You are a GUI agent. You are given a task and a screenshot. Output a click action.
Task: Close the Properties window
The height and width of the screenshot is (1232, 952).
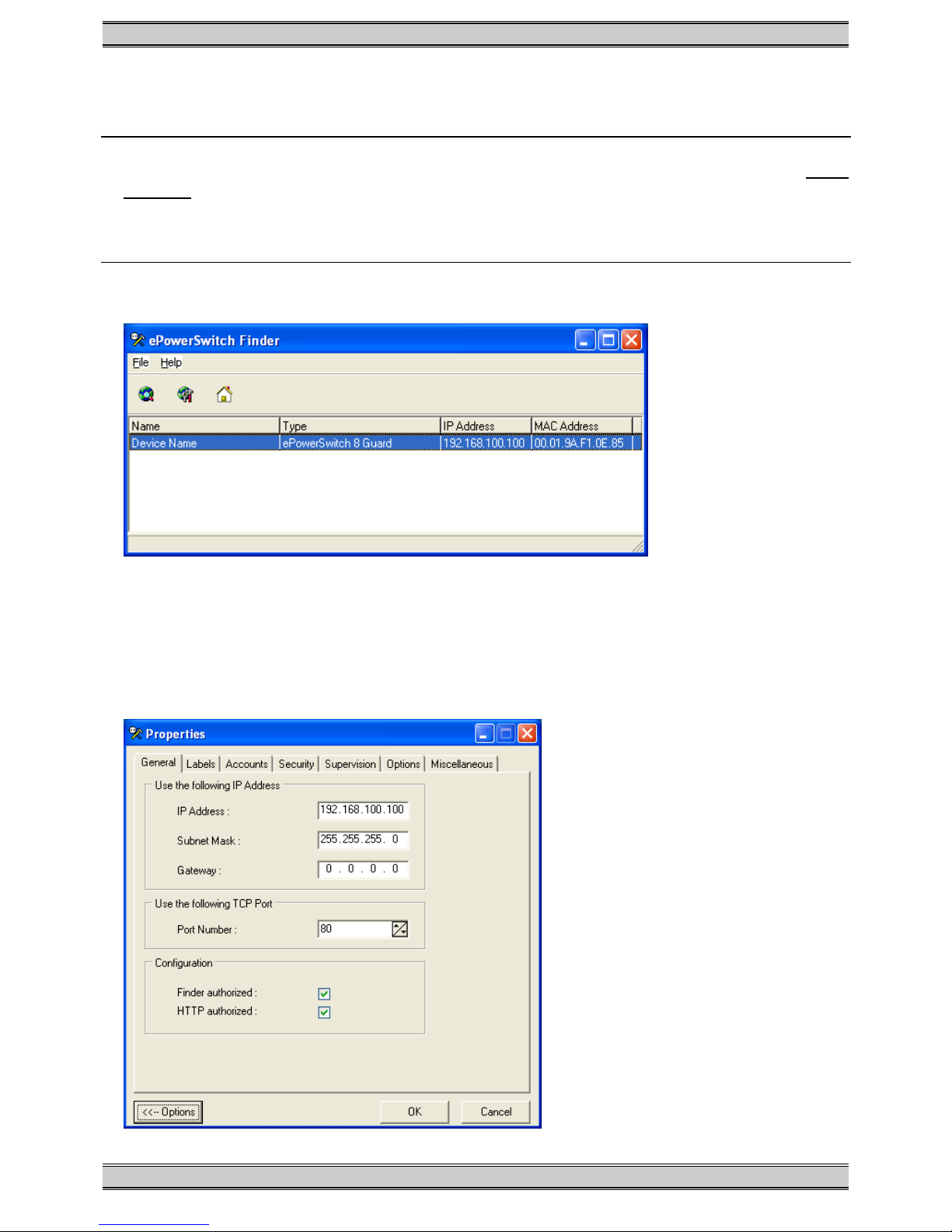pyautogui.click(x=527, y=733)
